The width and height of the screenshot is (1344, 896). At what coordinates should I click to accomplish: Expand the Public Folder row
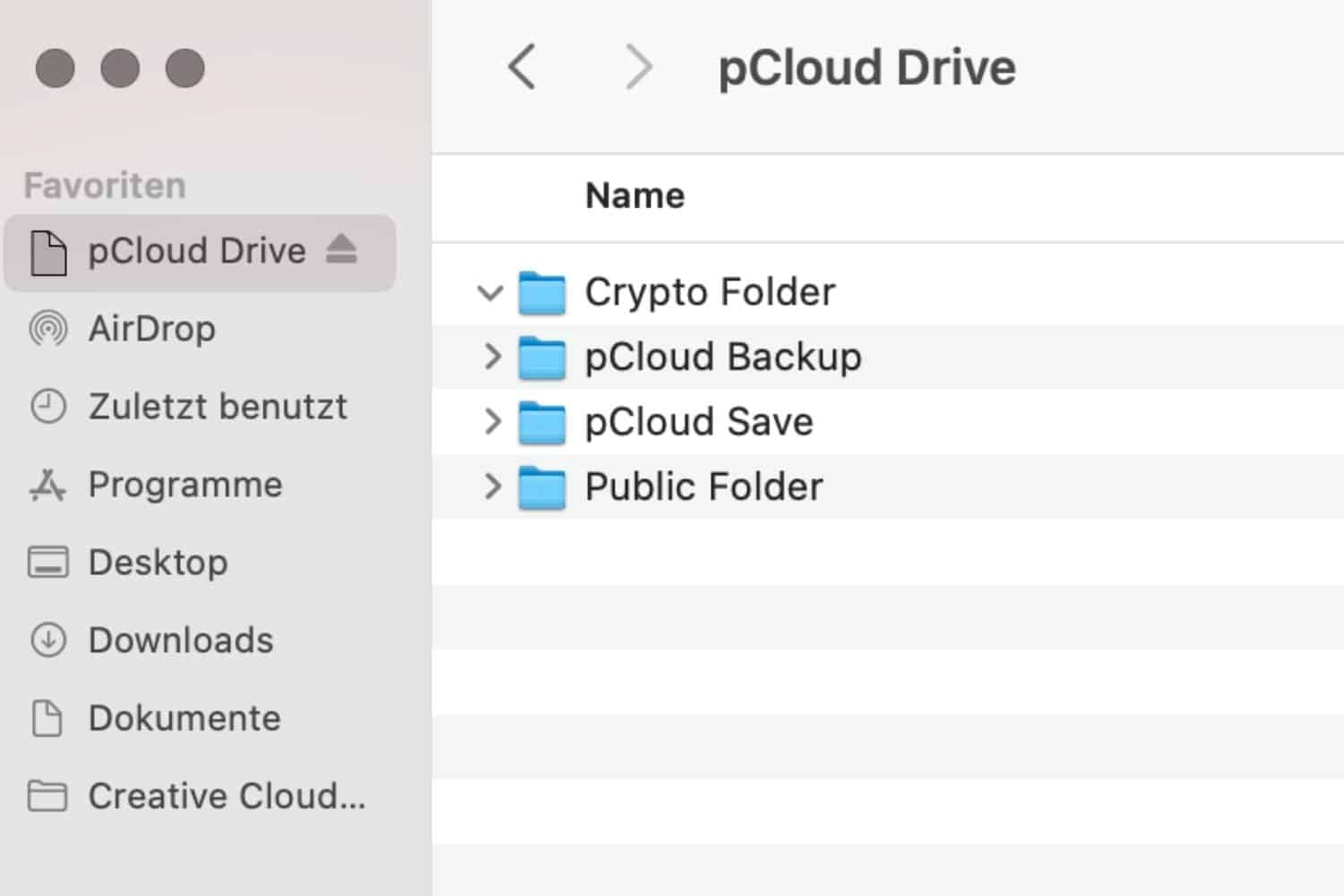(x=492, y=487)
